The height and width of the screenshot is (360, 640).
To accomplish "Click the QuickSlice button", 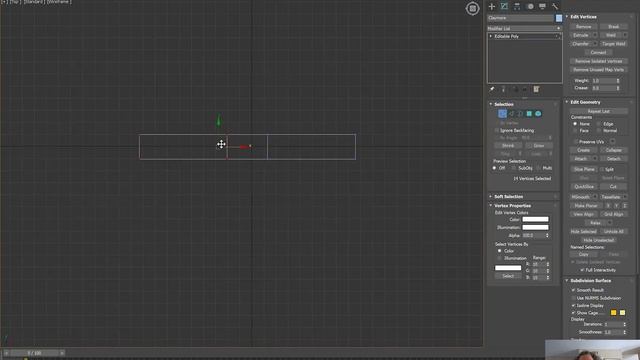I will [584, 187].
